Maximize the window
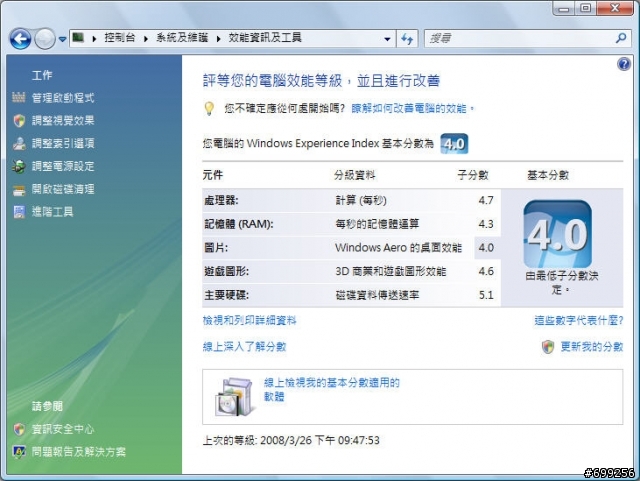Image resolution: width=640 pixels, height=481 pixels. point(586,8)
